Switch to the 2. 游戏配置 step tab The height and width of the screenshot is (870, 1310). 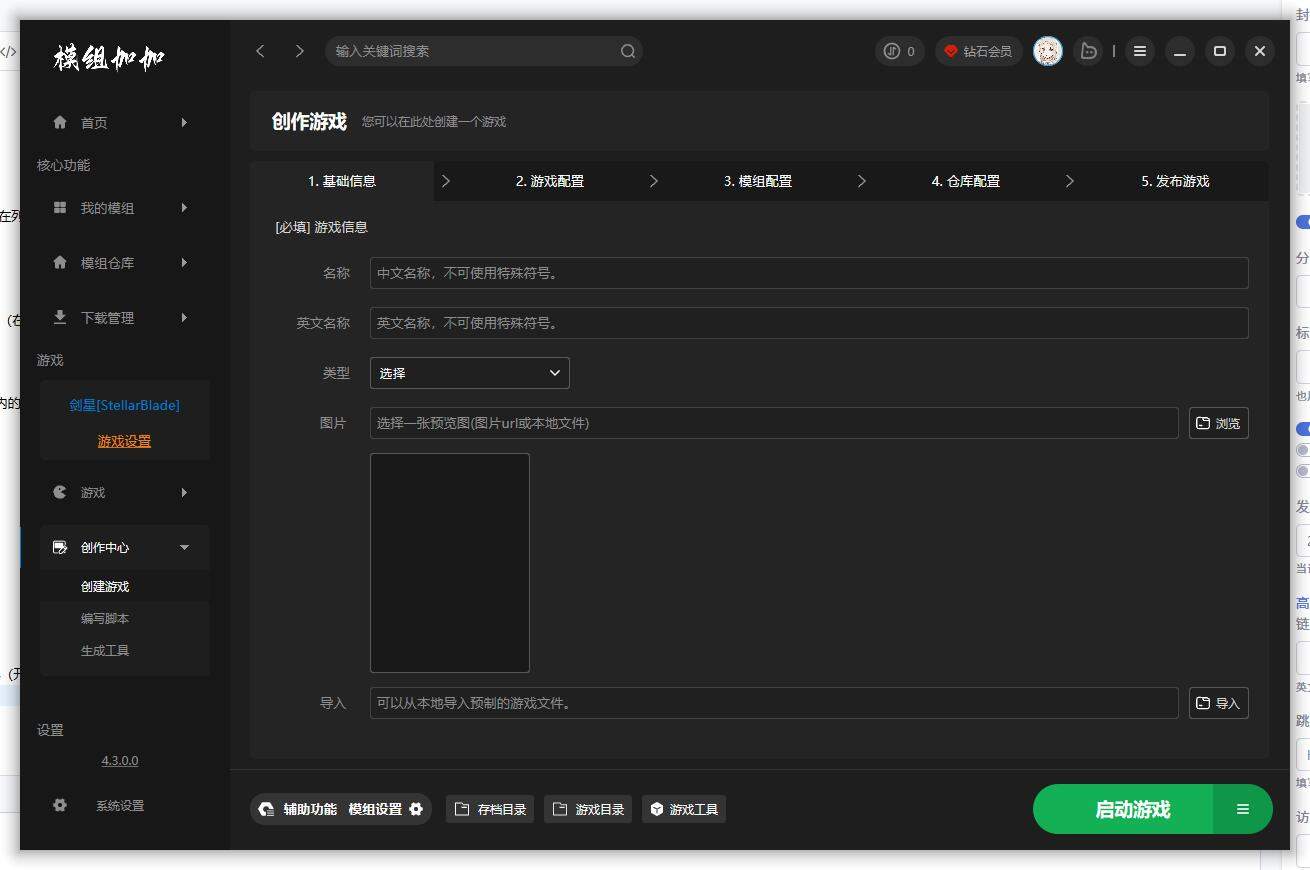pos(549,181)
